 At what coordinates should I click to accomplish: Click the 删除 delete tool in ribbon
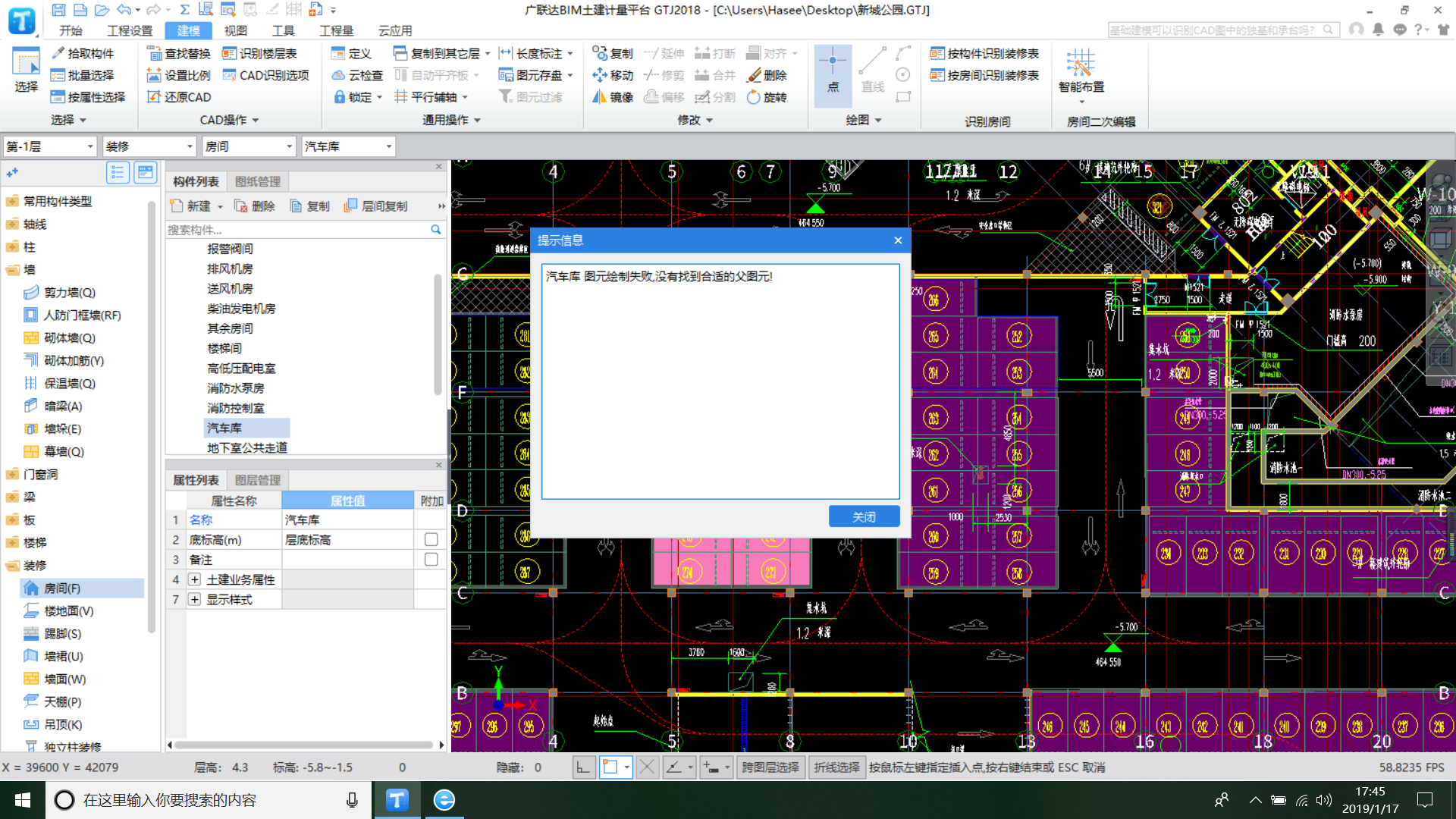coord(767,75)
